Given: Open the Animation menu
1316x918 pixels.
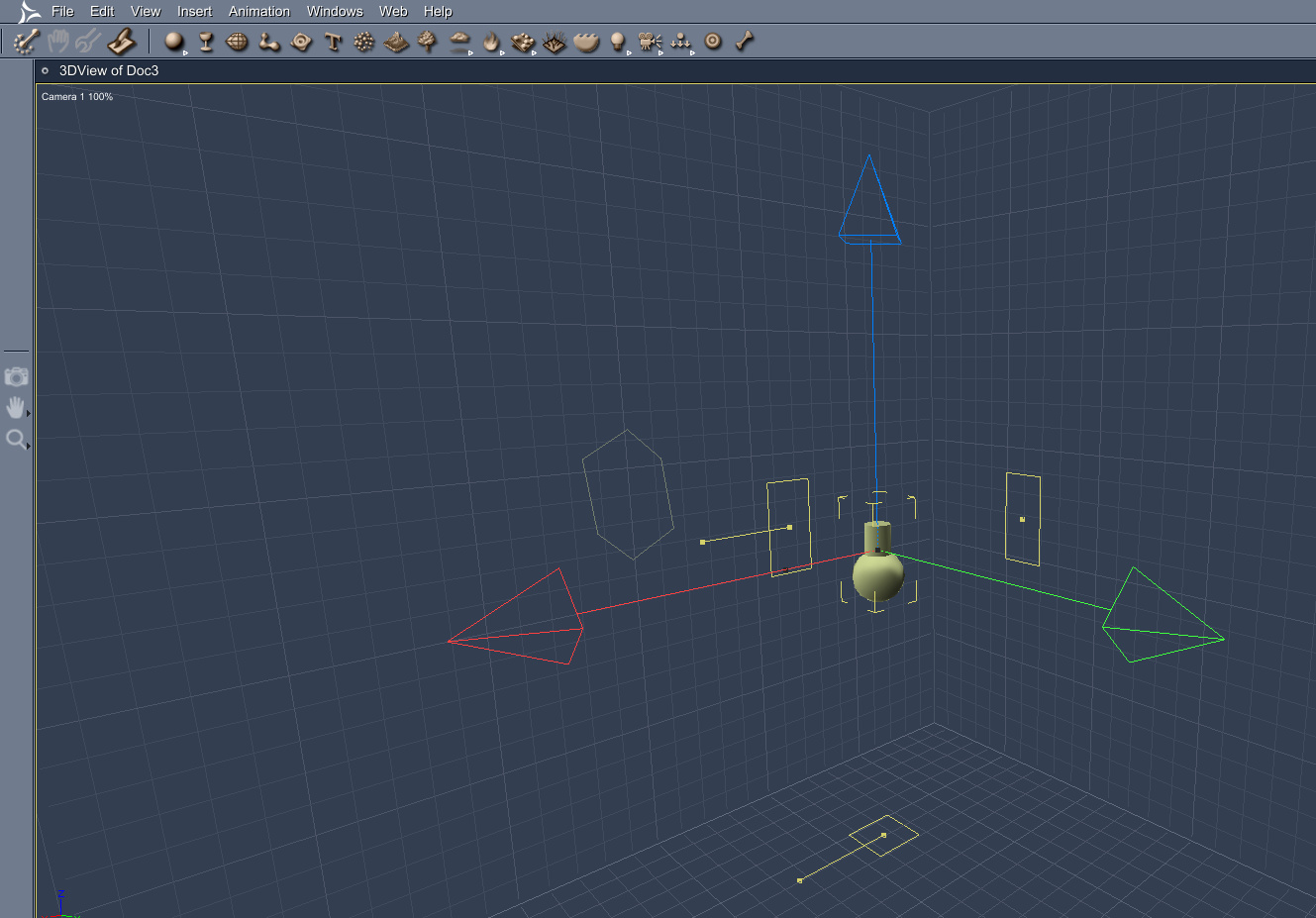Looking at the screenshot, I should 259,11.
